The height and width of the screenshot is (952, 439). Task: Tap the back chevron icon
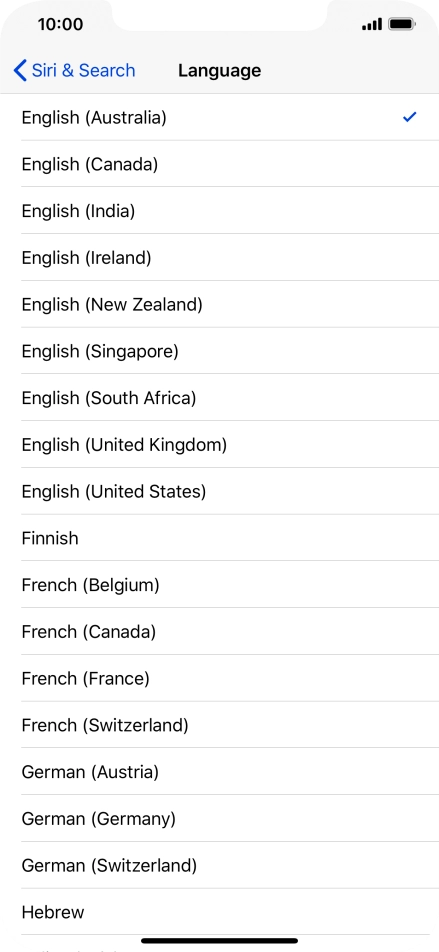click(x=20, y=70)
